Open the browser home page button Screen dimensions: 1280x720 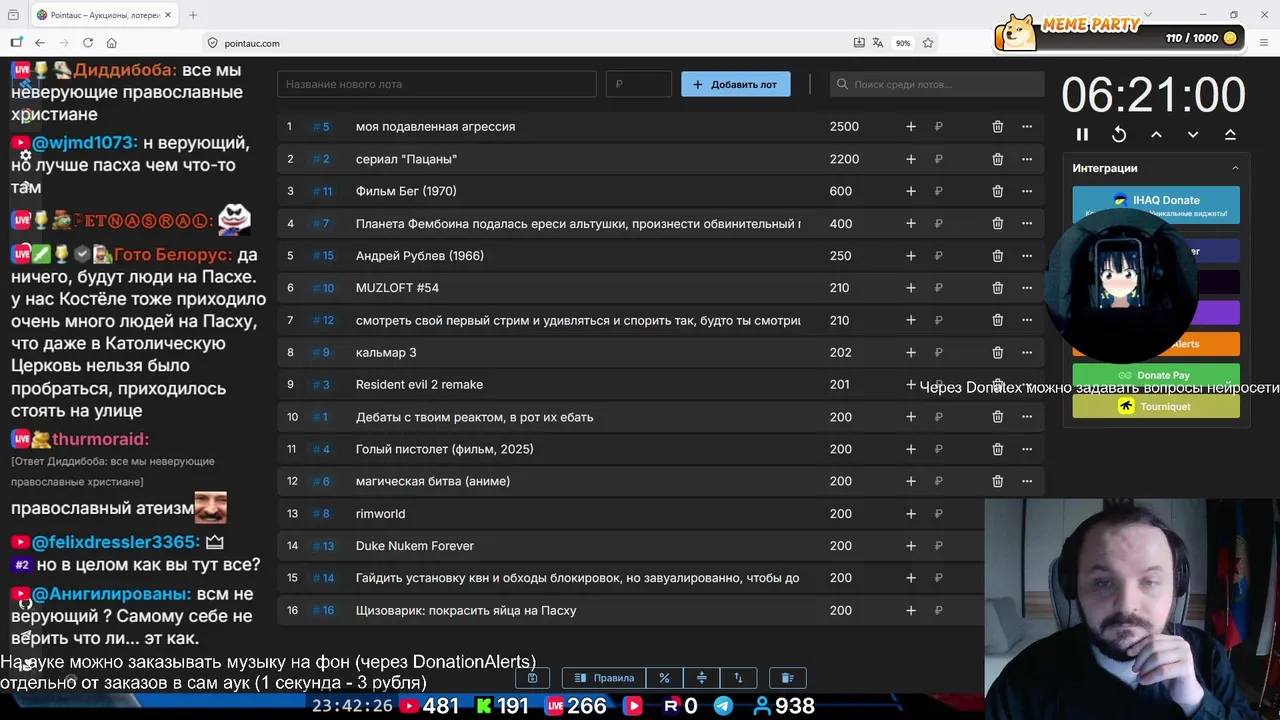coord(112,43)
